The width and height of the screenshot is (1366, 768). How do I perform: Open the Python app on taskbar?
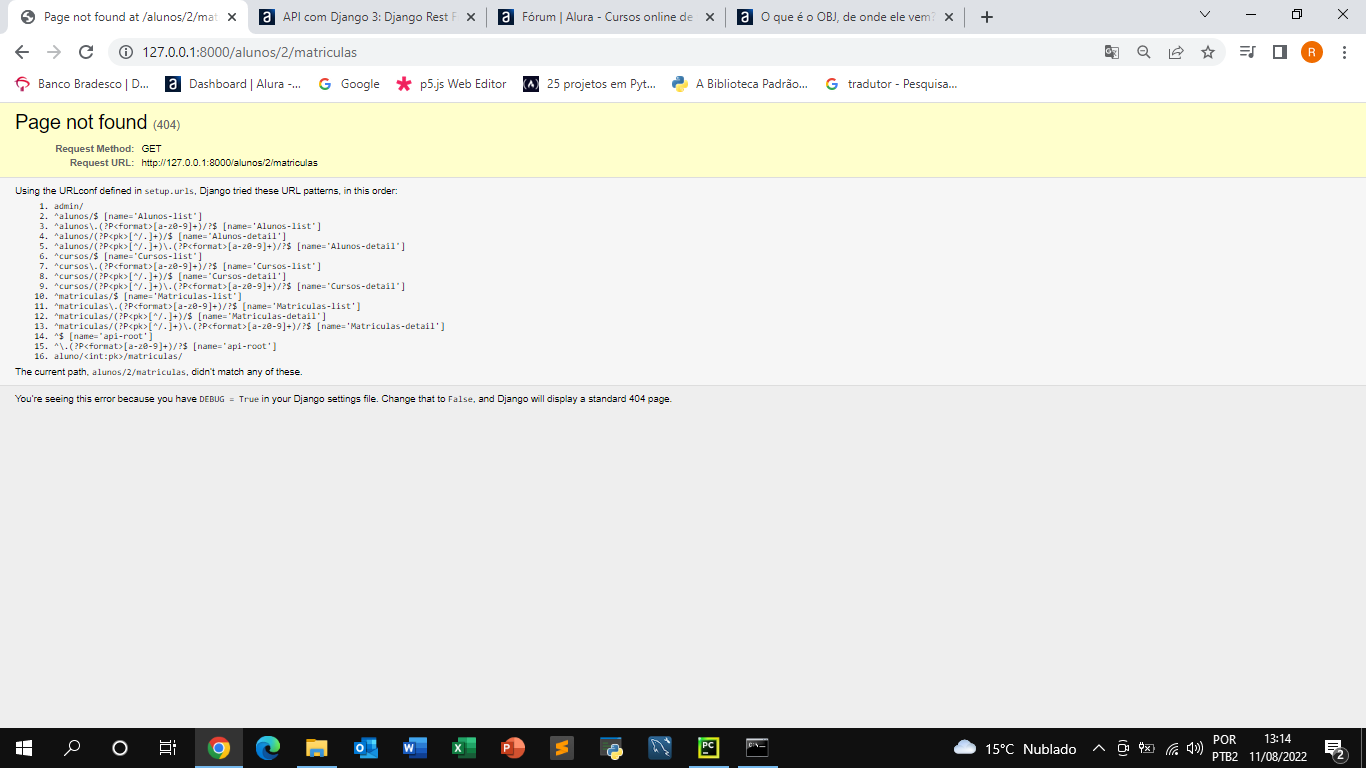[611, 748]
